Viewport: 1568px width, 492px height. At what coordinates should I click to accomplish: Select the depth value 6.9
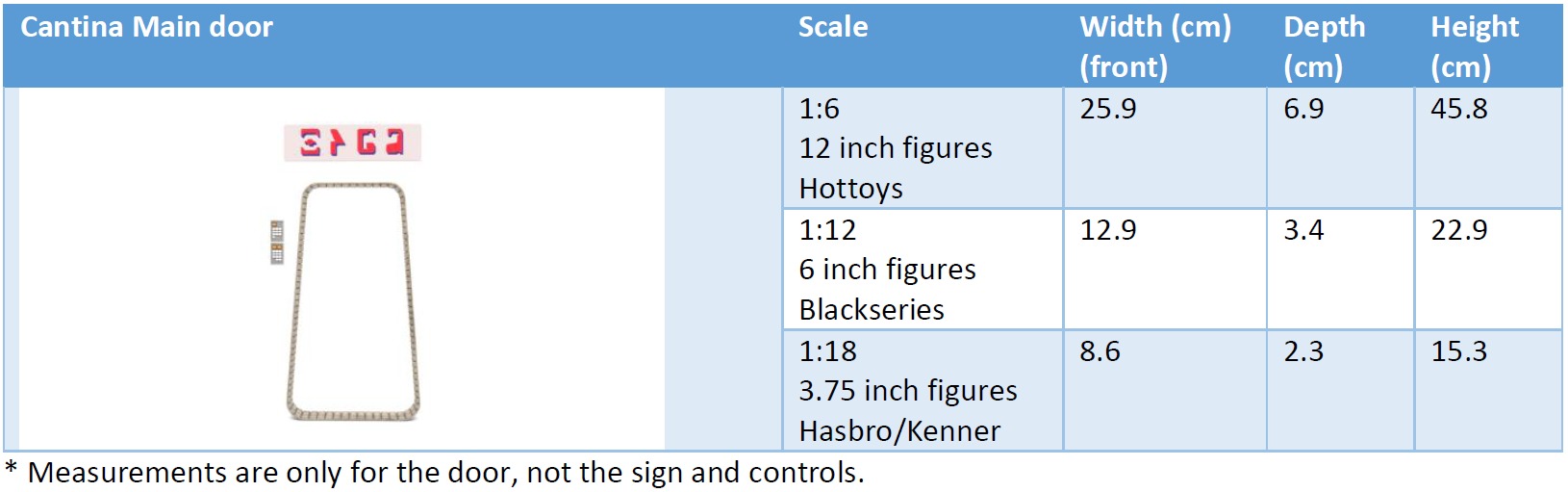coord(1303,109)
